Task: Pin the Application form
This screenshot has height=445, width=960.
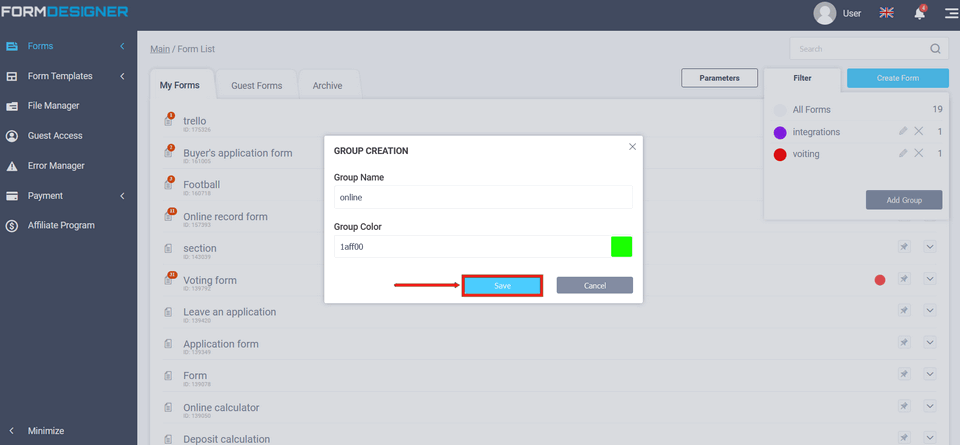Action: (x=904, y=342)
